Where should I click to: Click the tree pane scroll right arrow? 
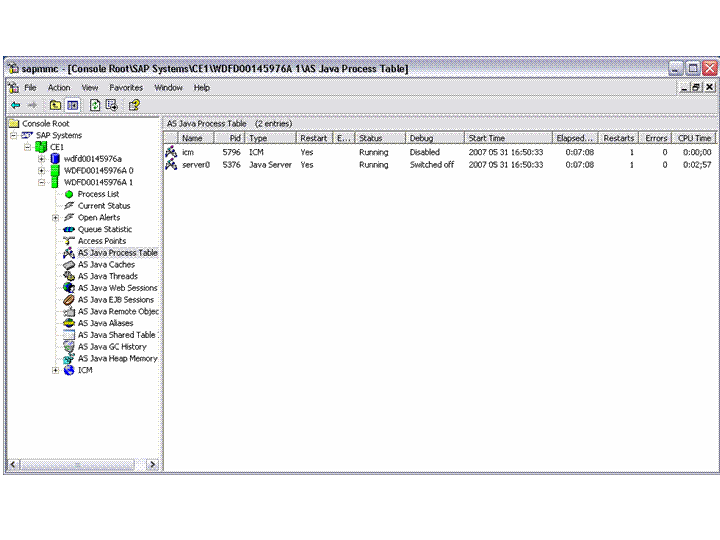coord(152,465)
